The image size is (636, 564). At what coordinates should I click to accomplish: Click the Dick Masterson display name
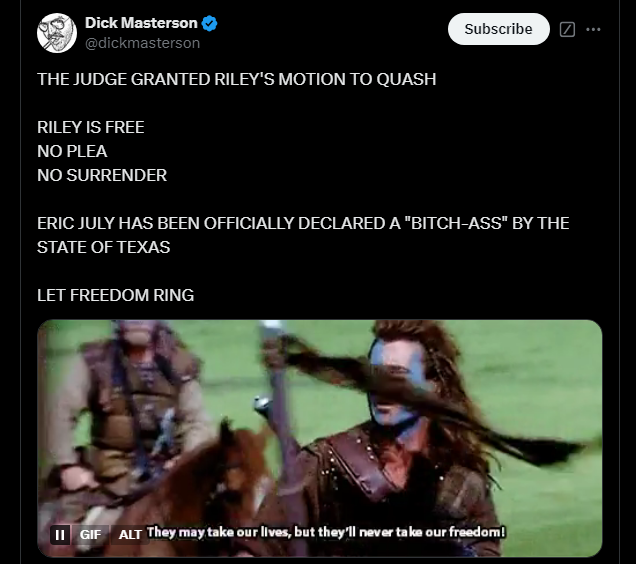pos(141,23)
